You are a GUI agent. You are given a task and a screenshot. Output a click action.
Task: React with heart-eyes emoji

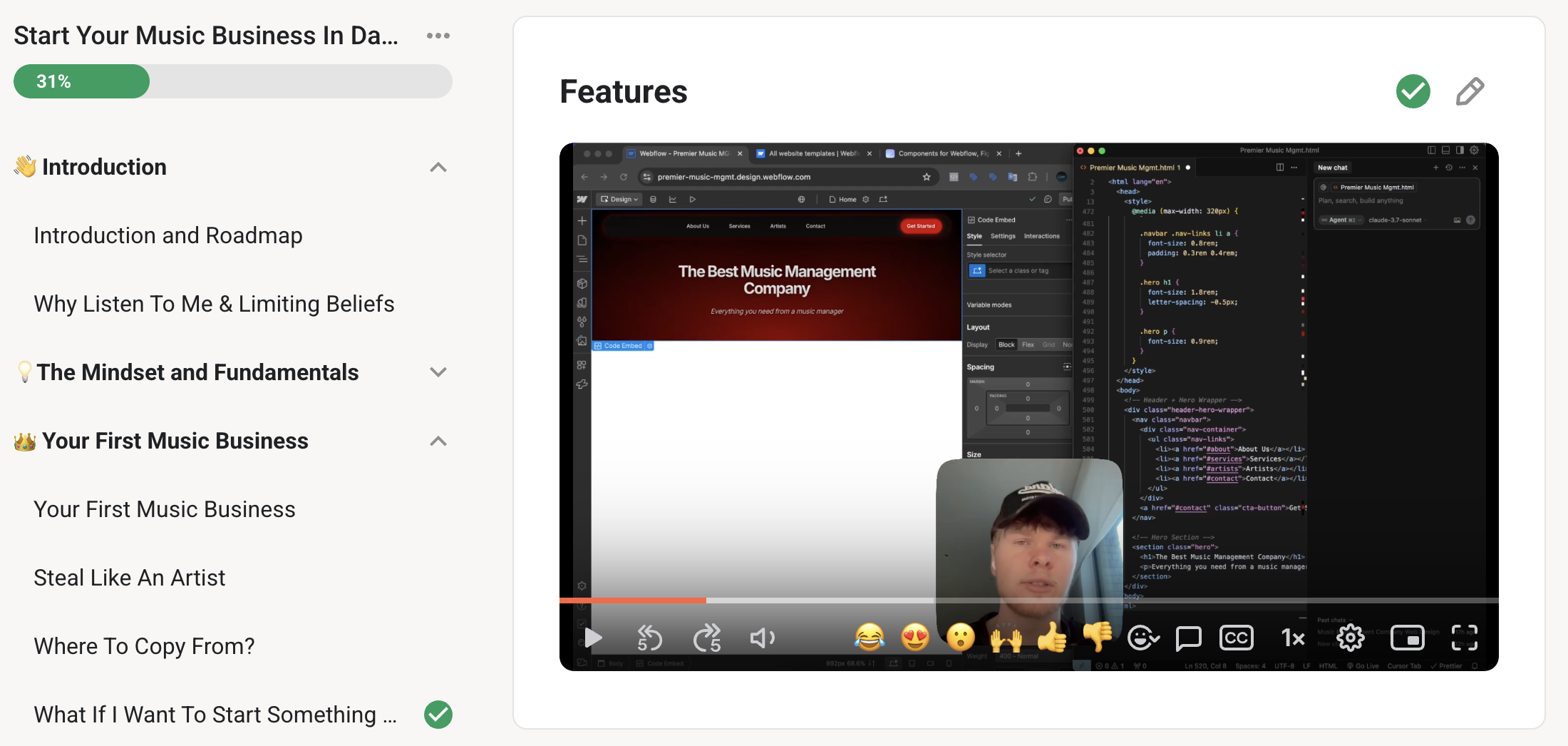click(x=915, y=637)
